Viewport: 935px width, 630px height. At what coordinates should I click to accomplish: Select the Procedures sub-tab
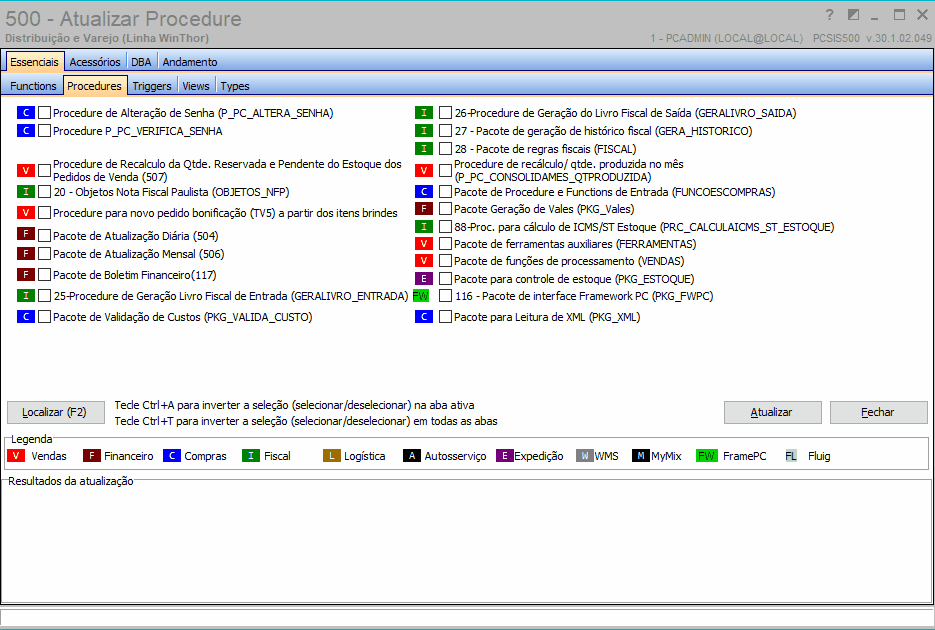95,85
